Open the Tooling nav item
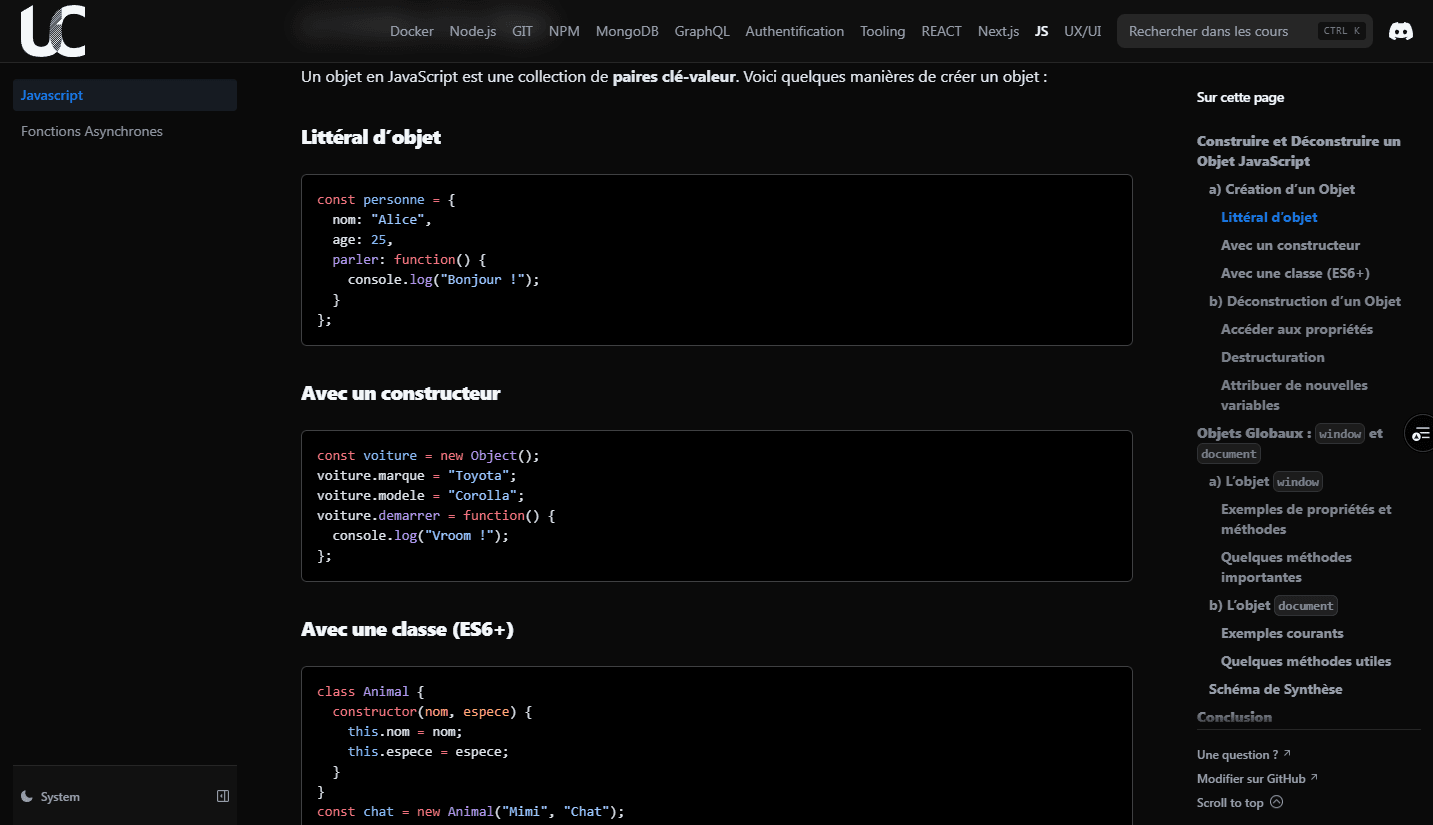 coord(883,31)
